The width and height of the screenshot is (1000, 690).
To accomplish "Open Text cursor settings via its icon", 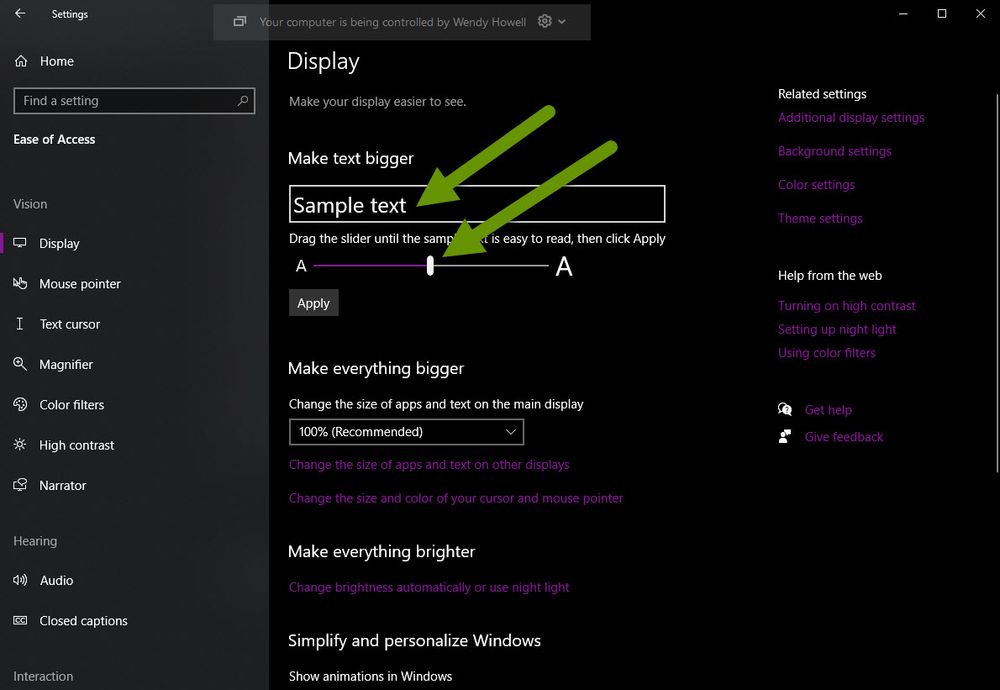I will click(19, 324).
